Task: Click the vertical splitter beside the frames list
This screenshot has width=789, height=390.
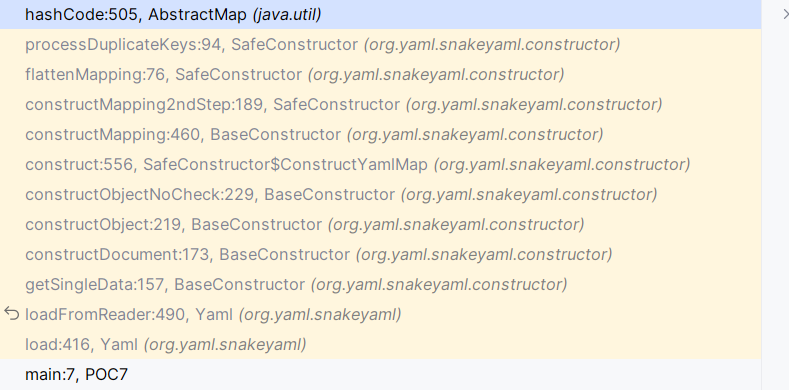Action: [762, 195]
